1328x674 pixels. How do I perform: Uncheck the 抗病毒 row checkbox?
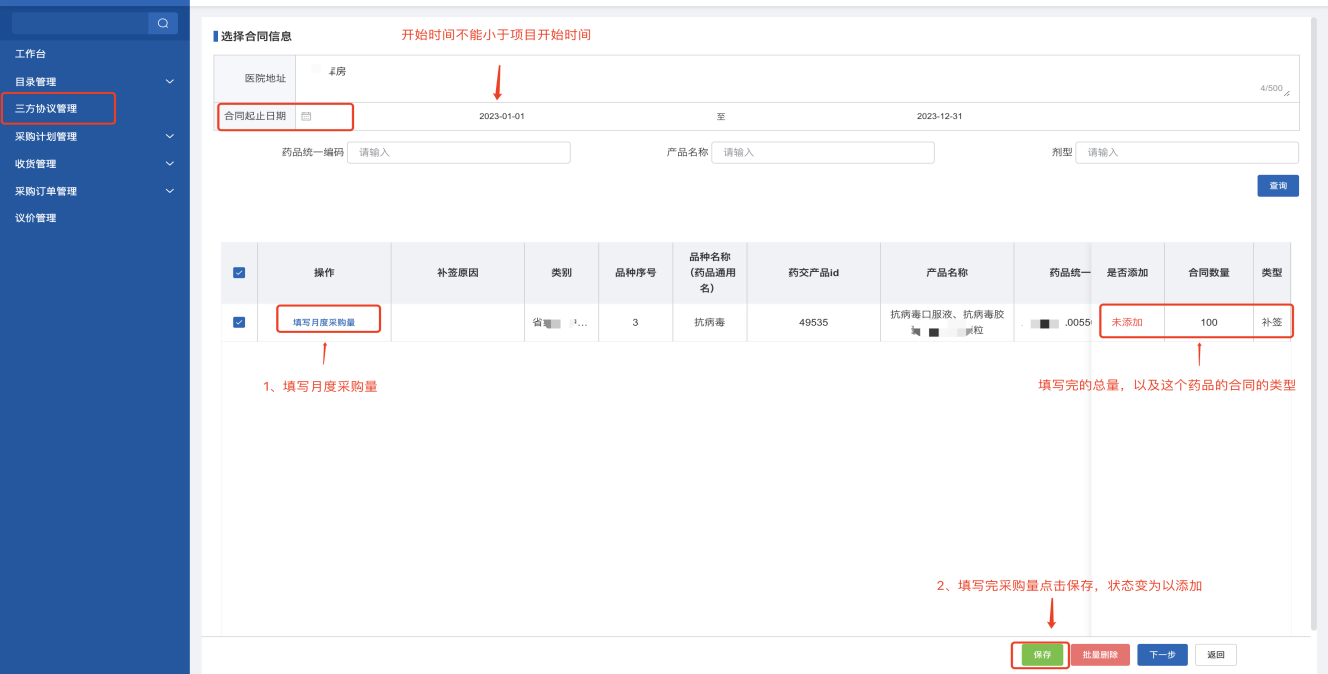[239, 322]
